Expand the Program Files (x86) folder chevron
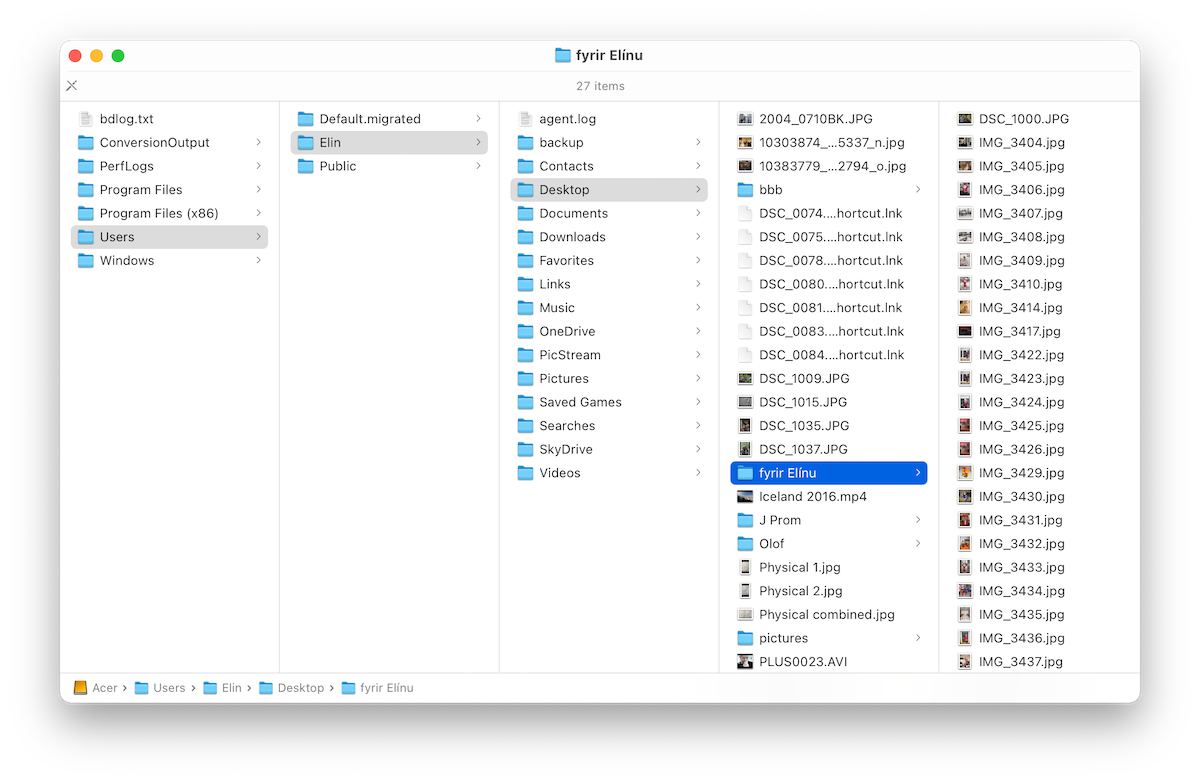Screen dimensions: 1200x782 (258, 213)
